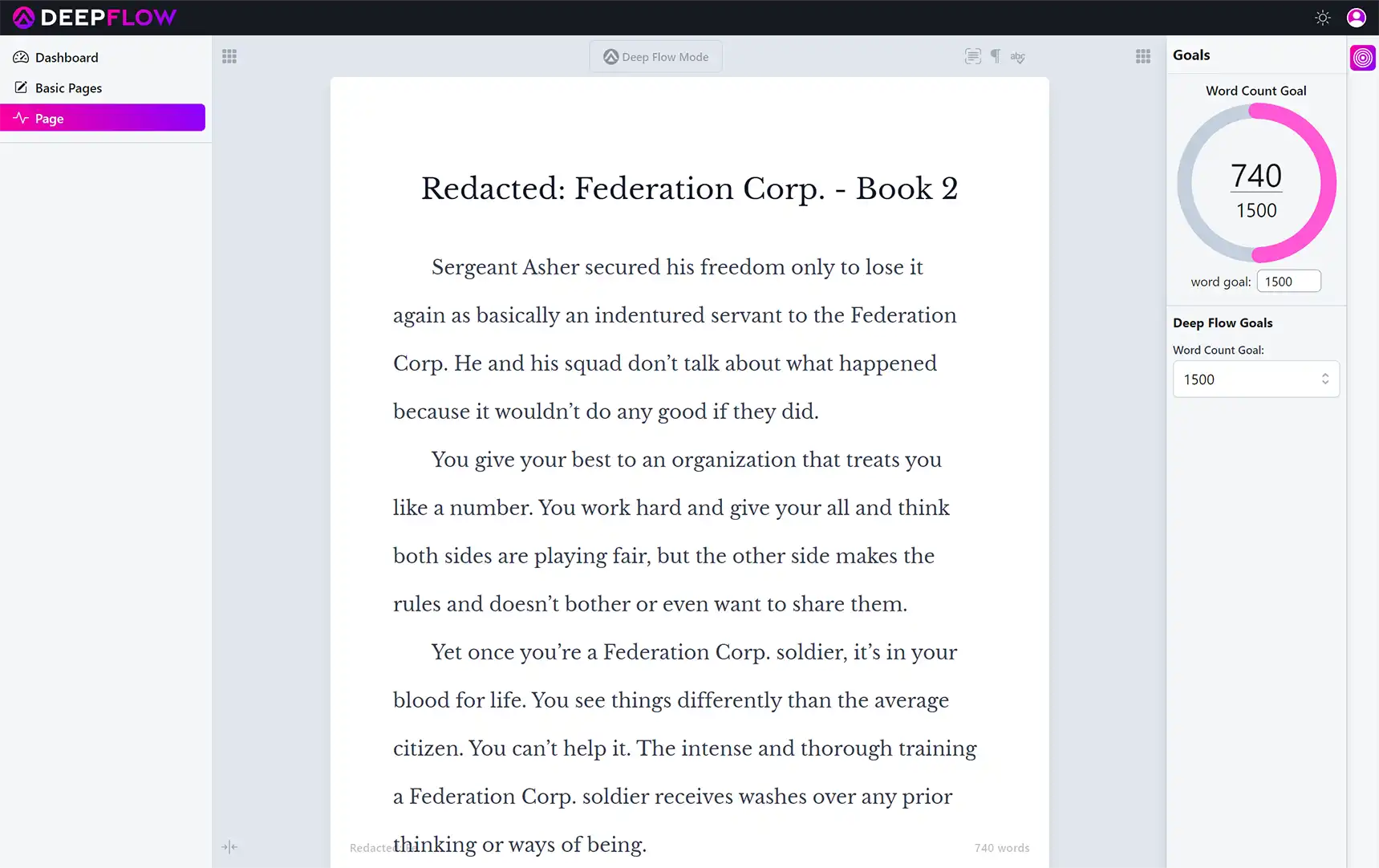Image resolution: width=1379 pixels, height=868 pixels.
Task: Edit the word goal input field
Action: (1288, 281)
